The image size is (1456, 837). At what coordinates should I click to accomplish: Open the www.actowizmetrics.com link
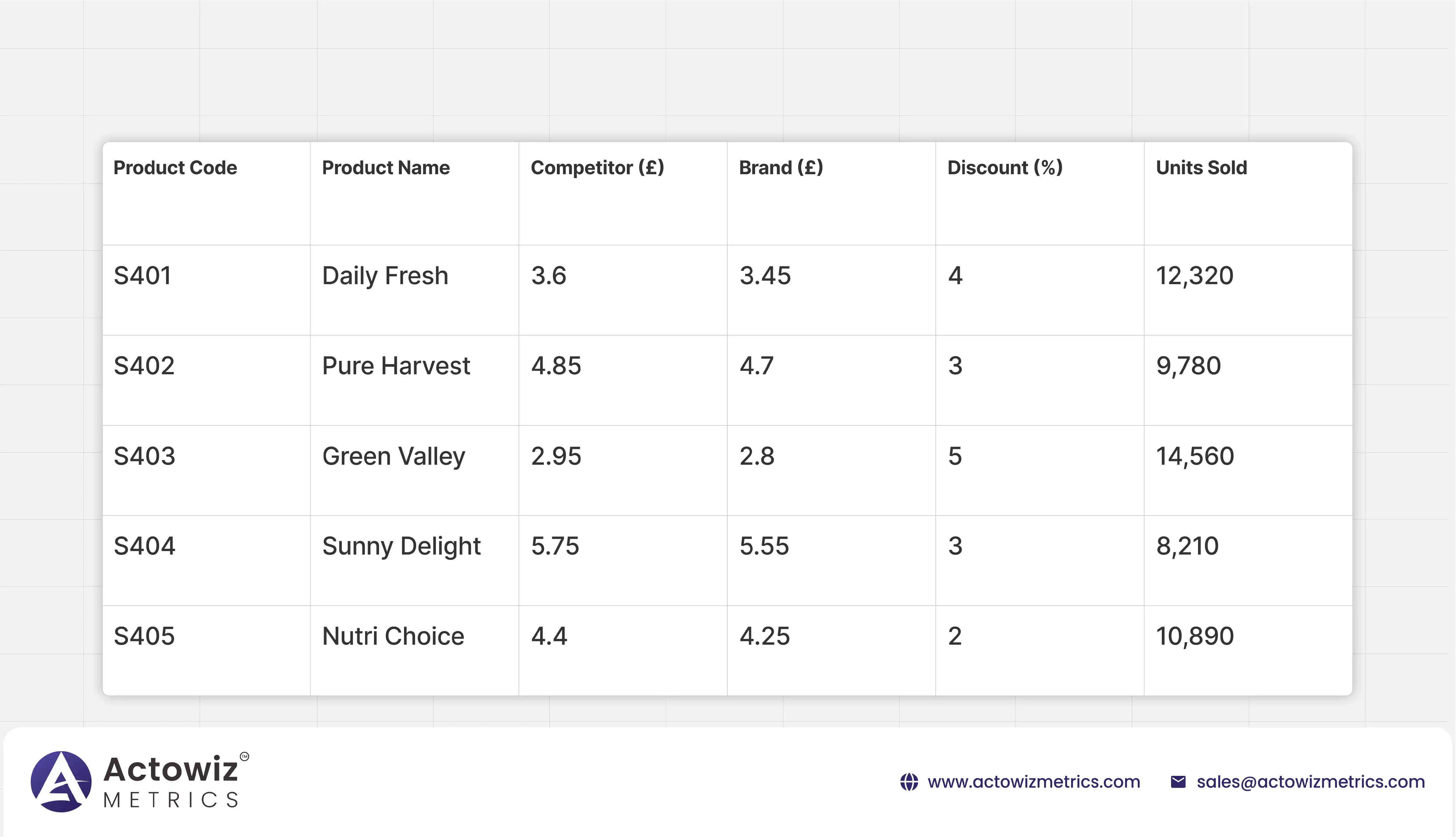[1034, 782]
